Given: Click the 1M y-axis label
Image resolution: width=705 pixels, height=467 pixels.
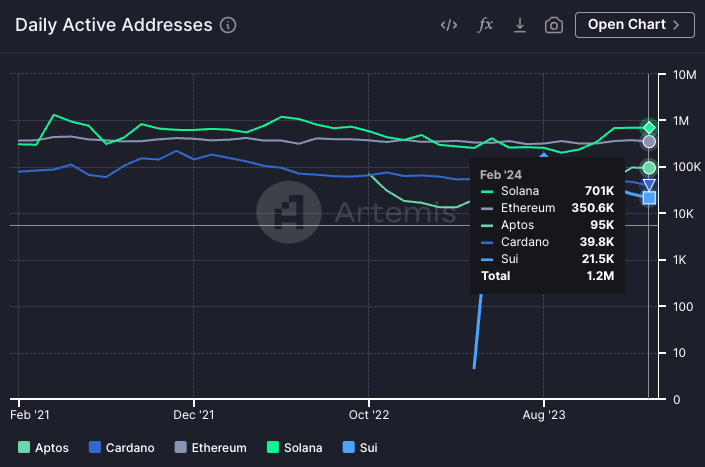Looking at the screenshot, I should (x=681, y=121).
